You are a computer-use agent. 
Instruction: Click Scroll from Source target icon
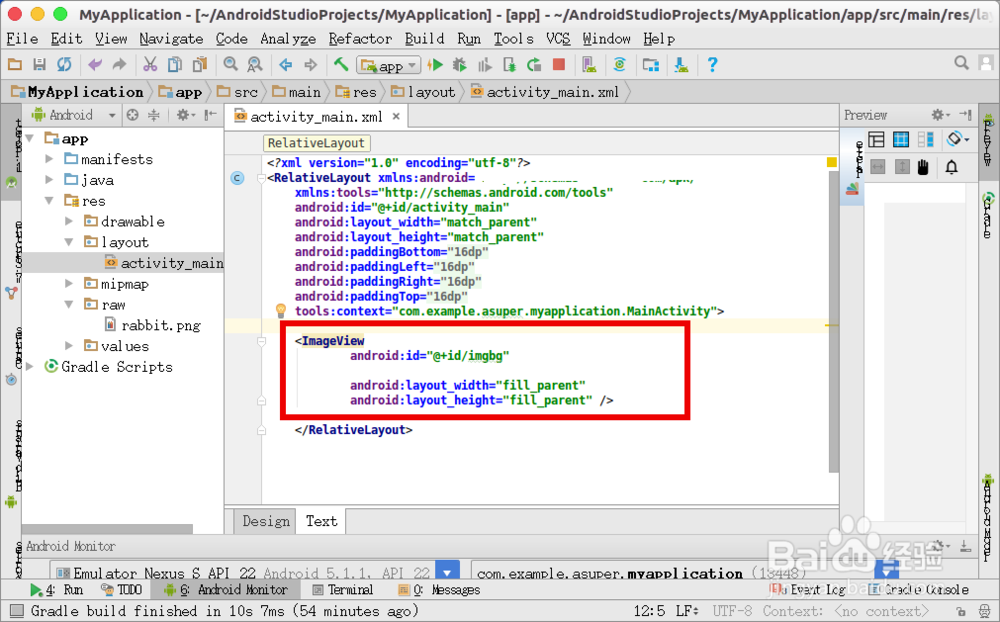point(133,115)
